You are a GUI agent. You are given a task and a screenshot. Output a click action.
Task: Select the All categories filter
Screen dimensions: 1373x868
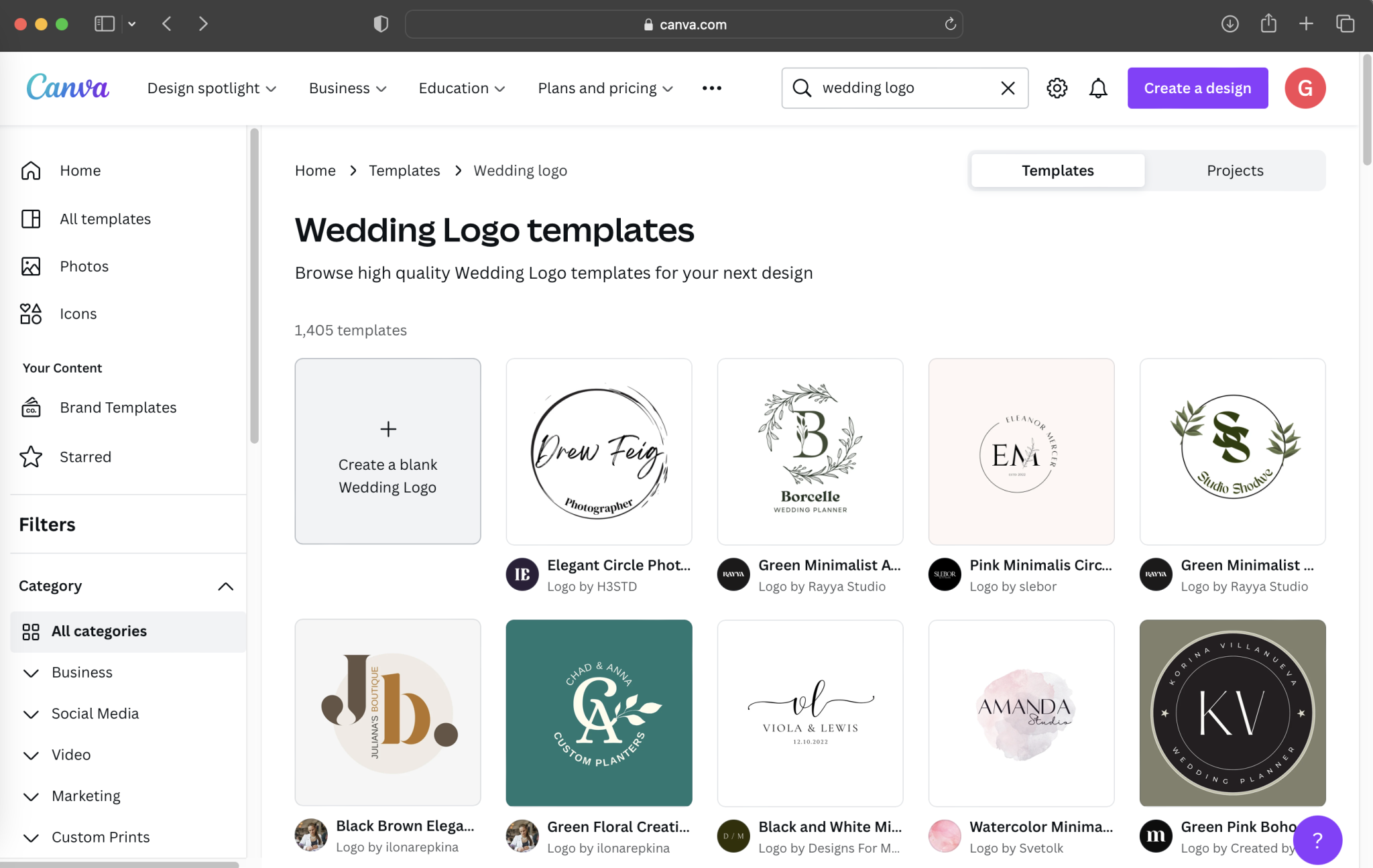(x=99, y=631)
